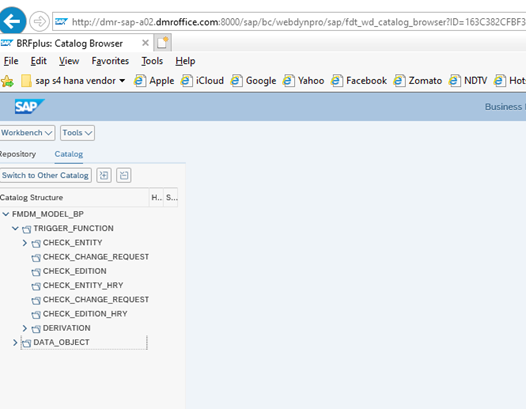Open the View menu
The image size is (526, 409).
coord(69,61)
